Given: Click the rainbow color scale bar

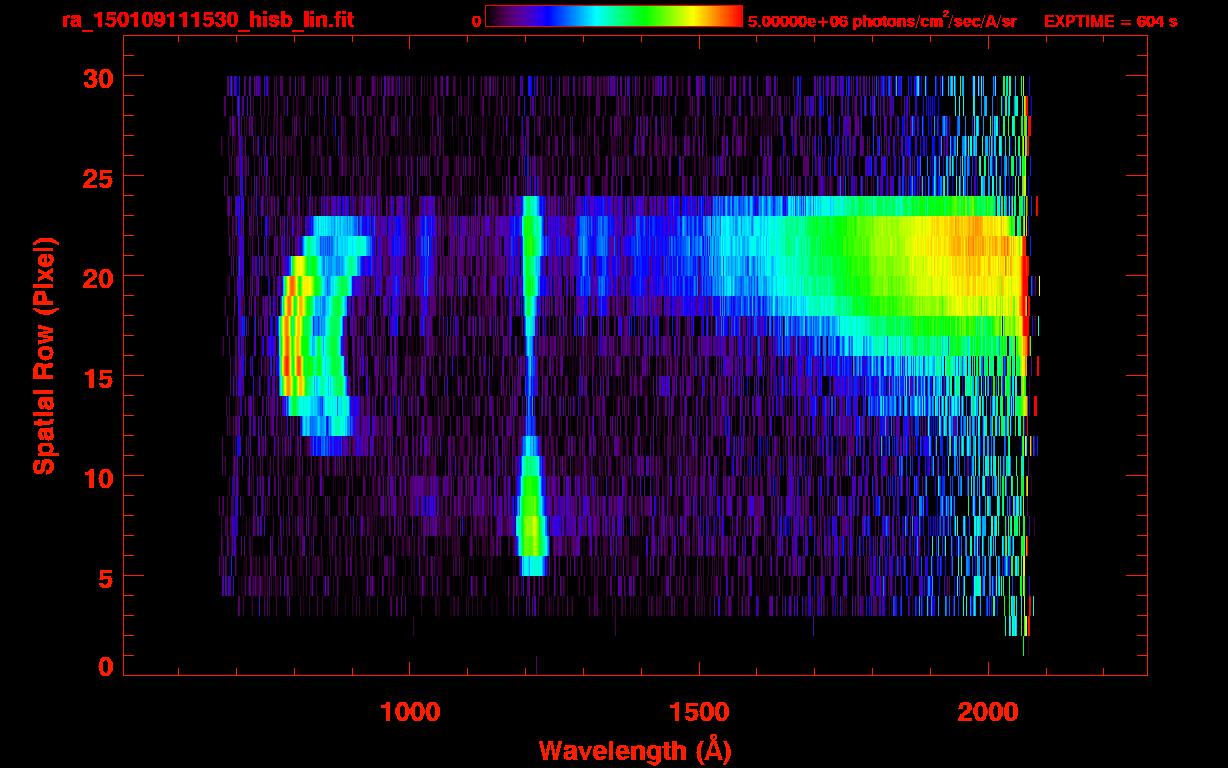Looking at the screenshot, I should pos(614,16).
